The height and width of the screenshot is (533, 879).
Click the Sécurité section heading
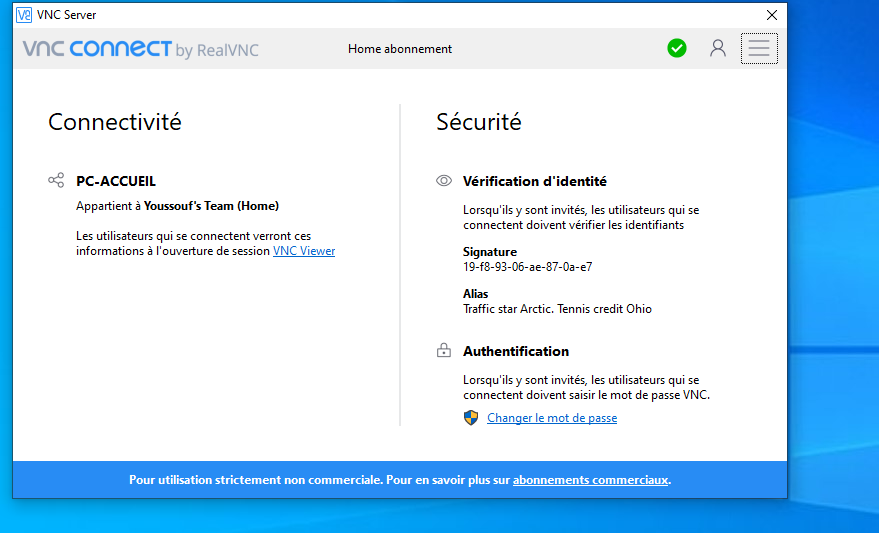478,122
